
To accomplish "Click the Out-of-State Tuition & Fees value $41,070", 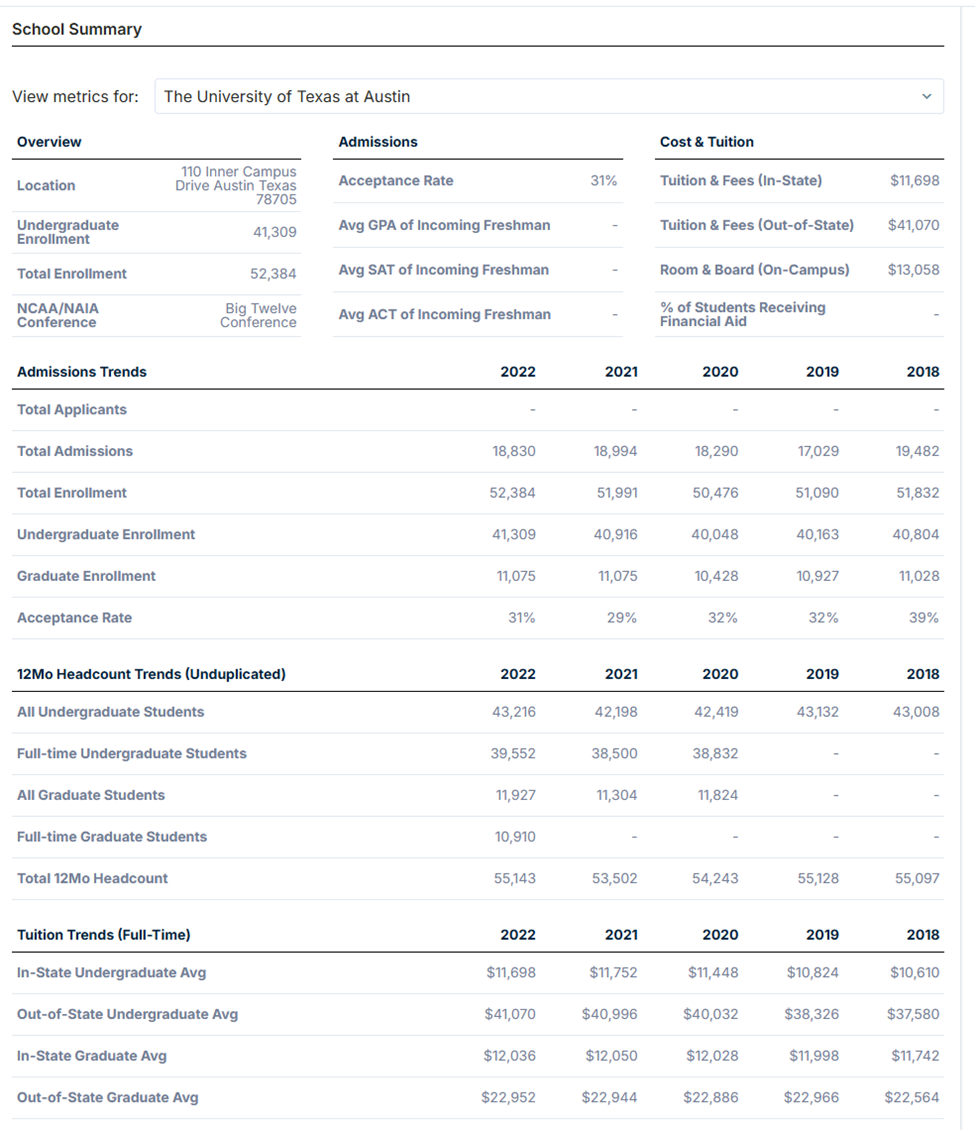I will coord(914,226).
